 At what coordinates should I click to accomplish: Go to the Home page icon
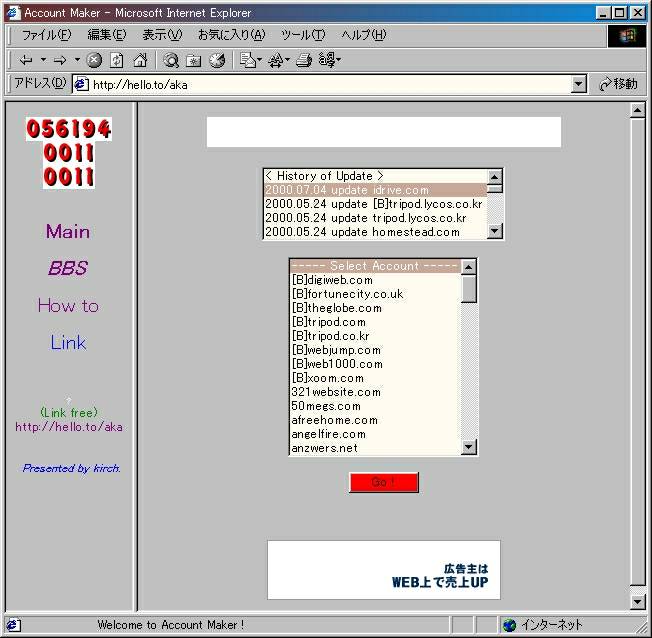pyautogui.click(x=140, y=60)
